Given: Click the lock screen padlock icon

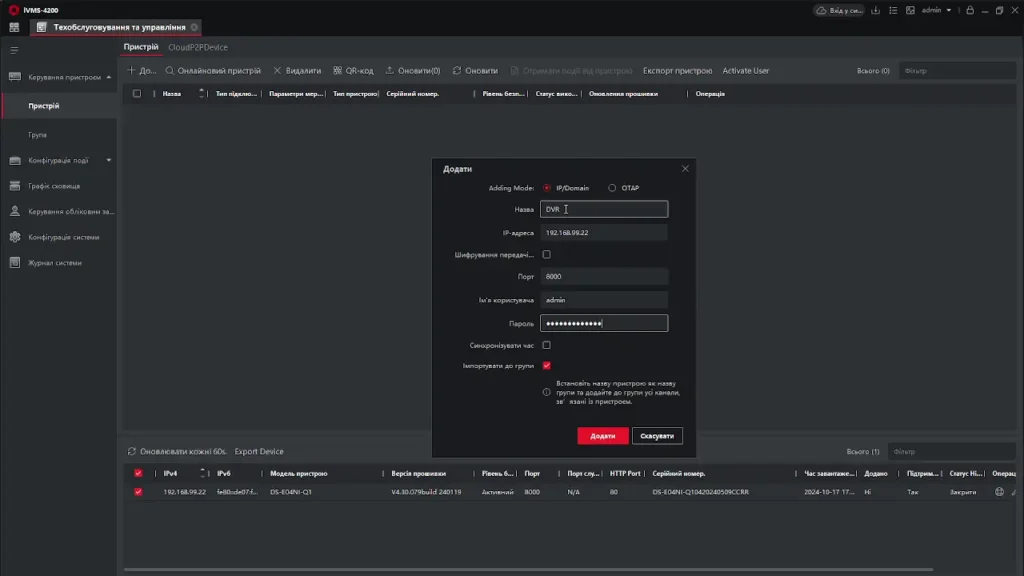Looking at the screenshot, I should 968,10.
